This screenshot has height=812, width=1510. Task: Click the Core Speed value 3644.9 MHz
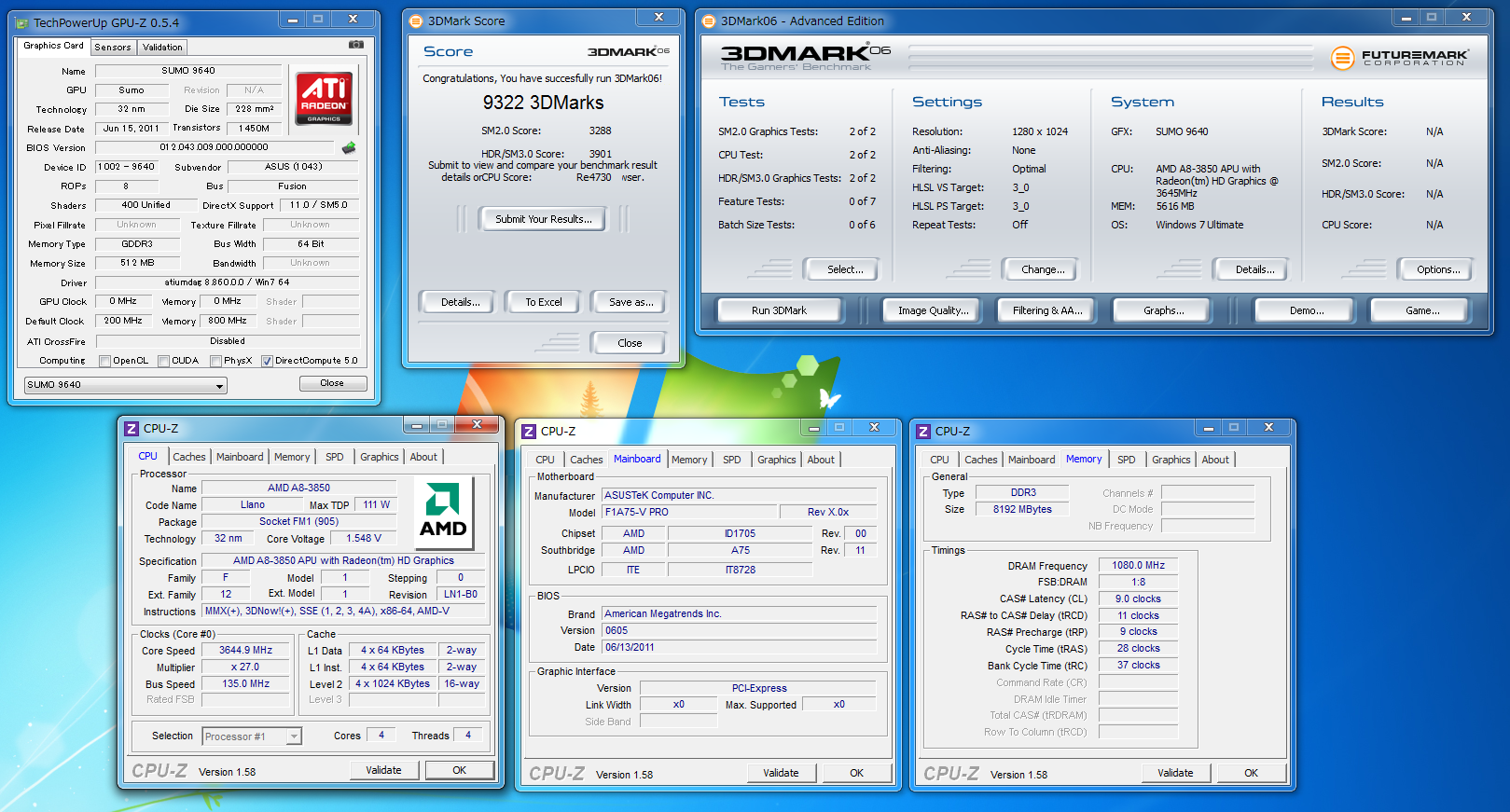245,651
